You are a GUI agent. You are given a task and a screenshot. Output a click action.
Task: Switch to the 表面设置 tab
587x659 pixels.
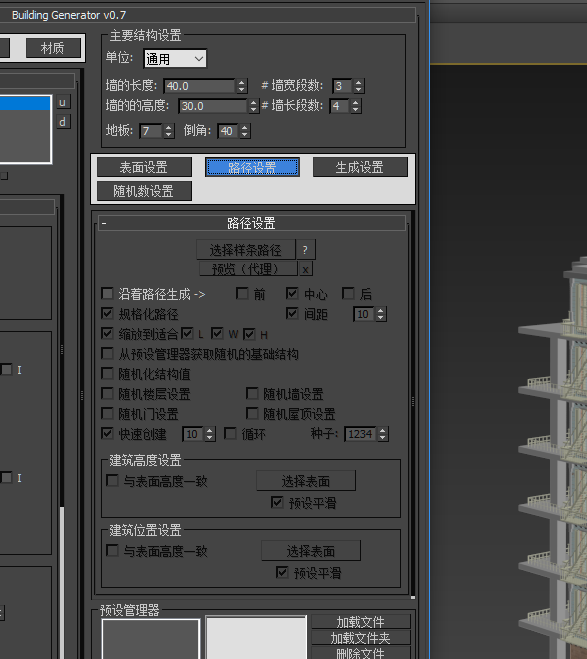point(144,167)
